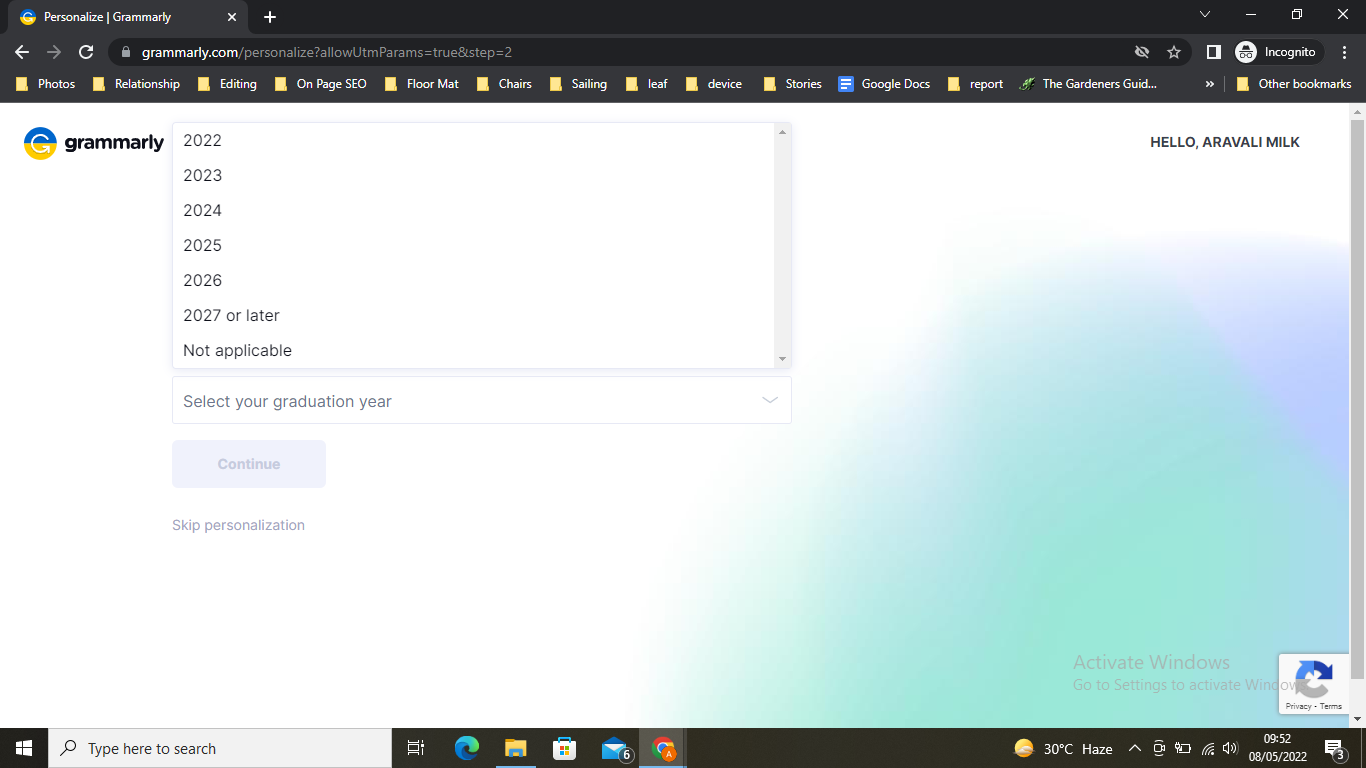1366x768 pixels.
Task: Click the third-party cookies blocked eye icon
Action: [x=1141, y=52]
